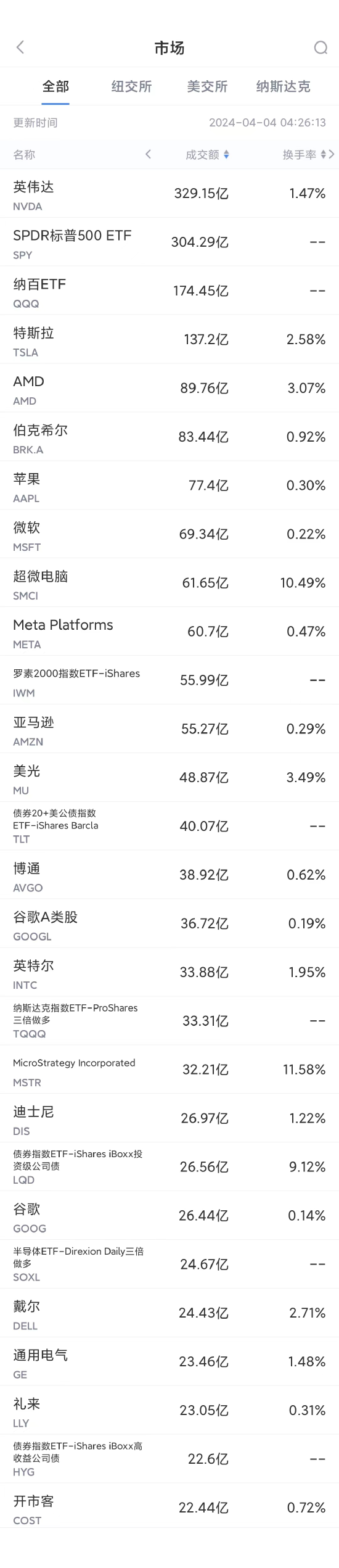The image size is (339, 1568).
Task: Click the right chevron after 换手率 header
Action: (332, 154)
